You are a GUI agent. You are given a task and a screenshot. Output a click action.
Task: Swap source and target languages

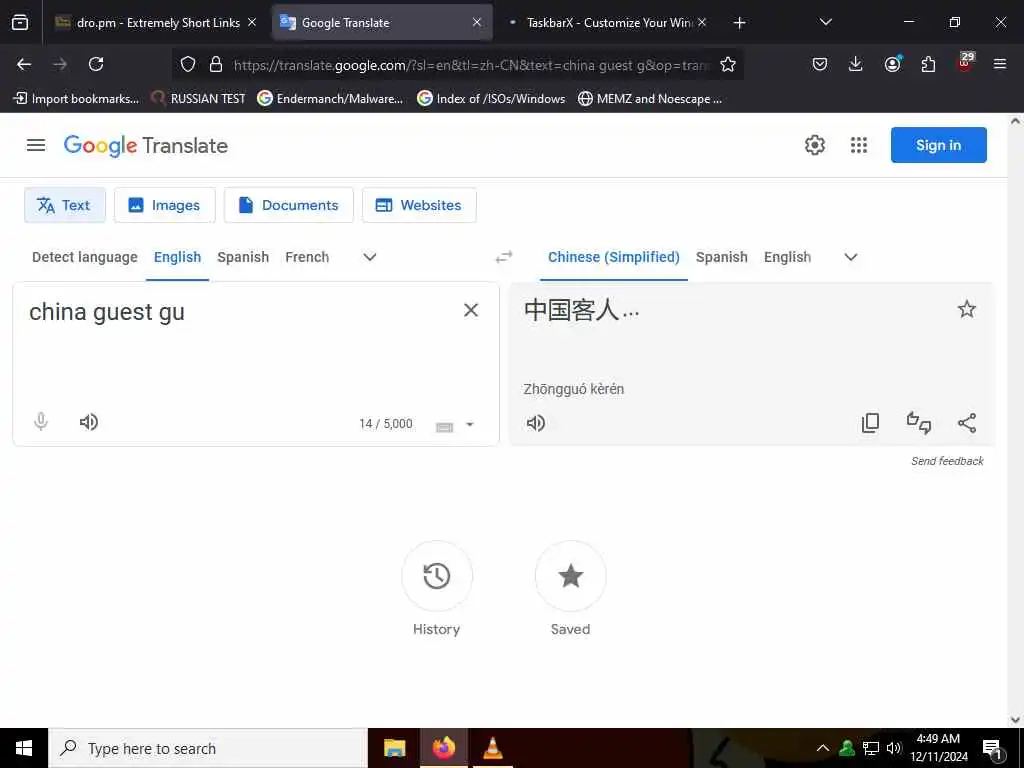504,257
